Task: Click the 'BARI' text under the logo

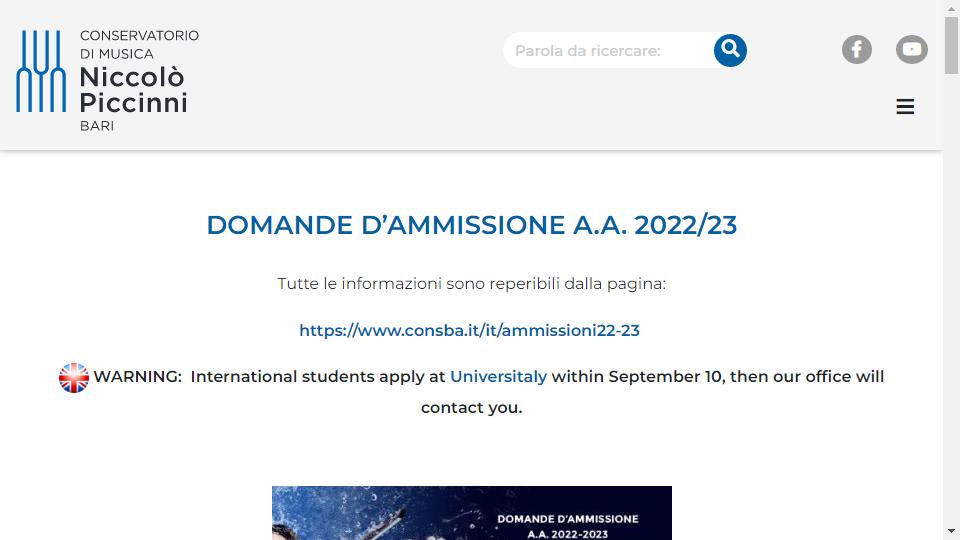Action: point(97,126)
